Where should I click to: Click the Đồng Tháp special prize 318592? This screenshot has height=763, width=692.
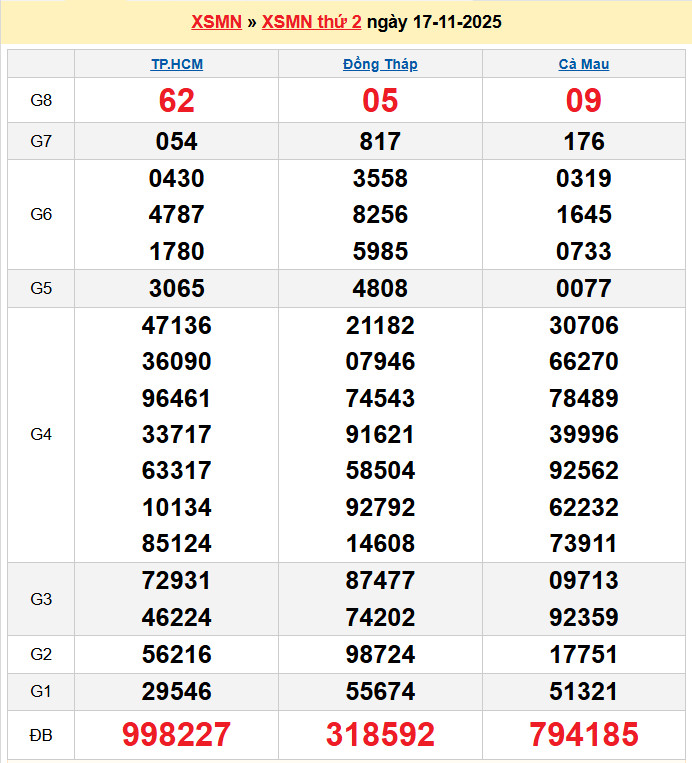(x=380, y=735)
